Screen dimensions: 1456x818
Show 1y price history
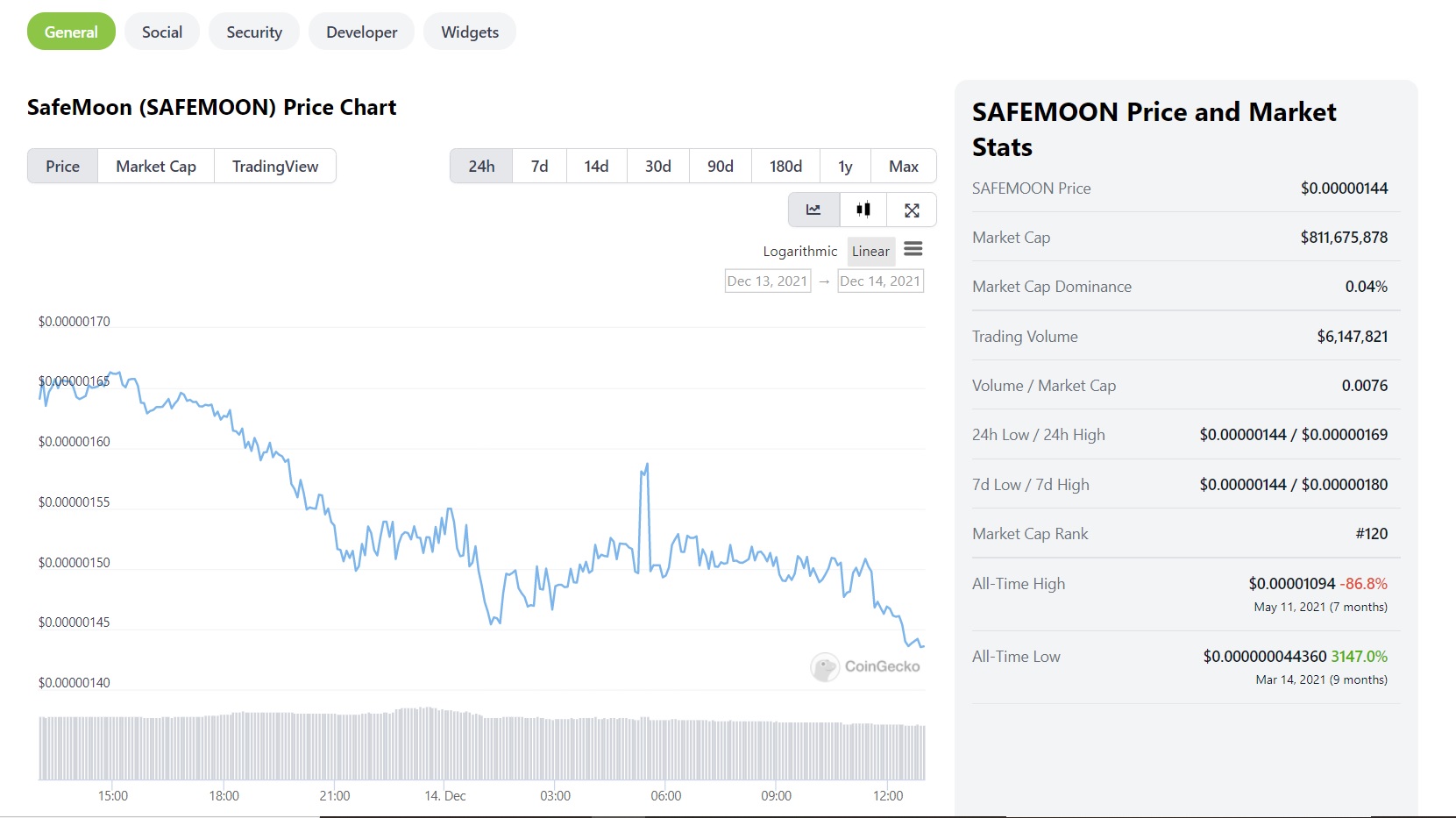(844, 166)
